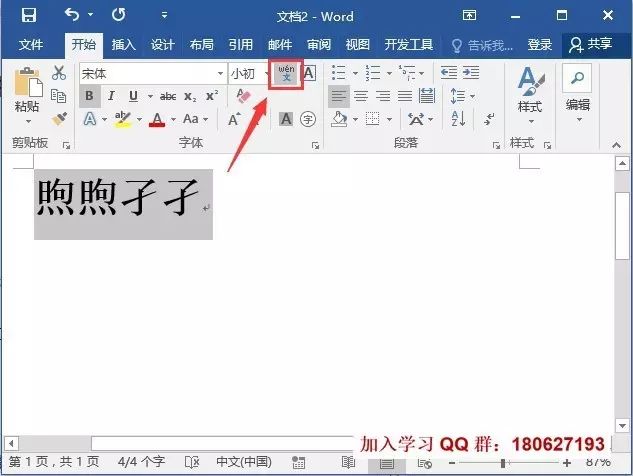Viewport: 633px width, 476px height.
Task: Toggle Italic formatting
Action: (112, 96)
